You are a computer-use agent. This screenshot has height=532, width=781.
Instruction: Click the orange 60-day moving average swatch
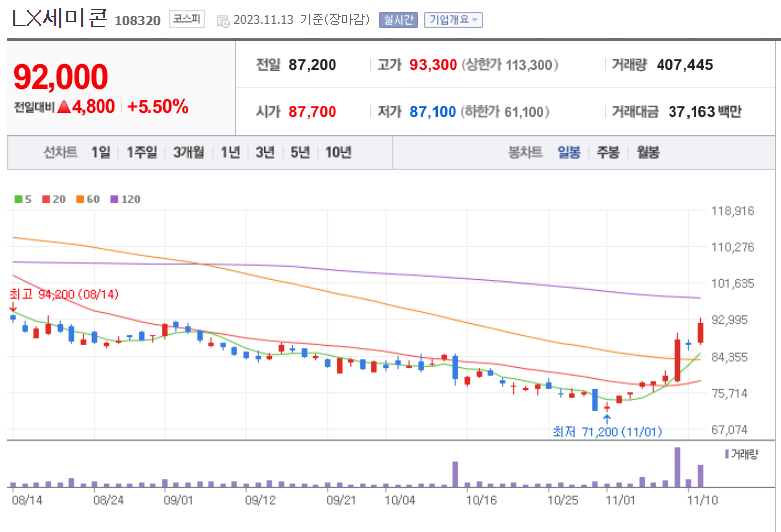[80, 199]
